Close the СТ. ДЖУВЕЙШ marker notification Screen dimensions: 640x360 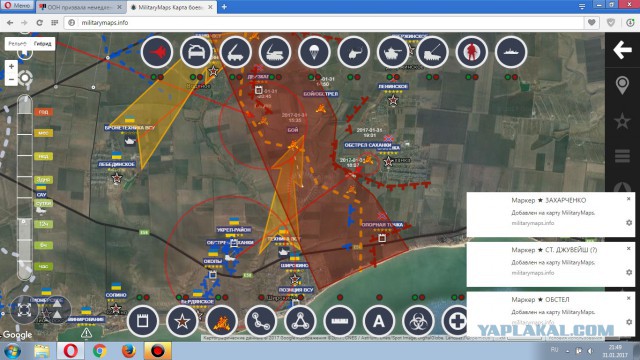[x=629, y=249]
